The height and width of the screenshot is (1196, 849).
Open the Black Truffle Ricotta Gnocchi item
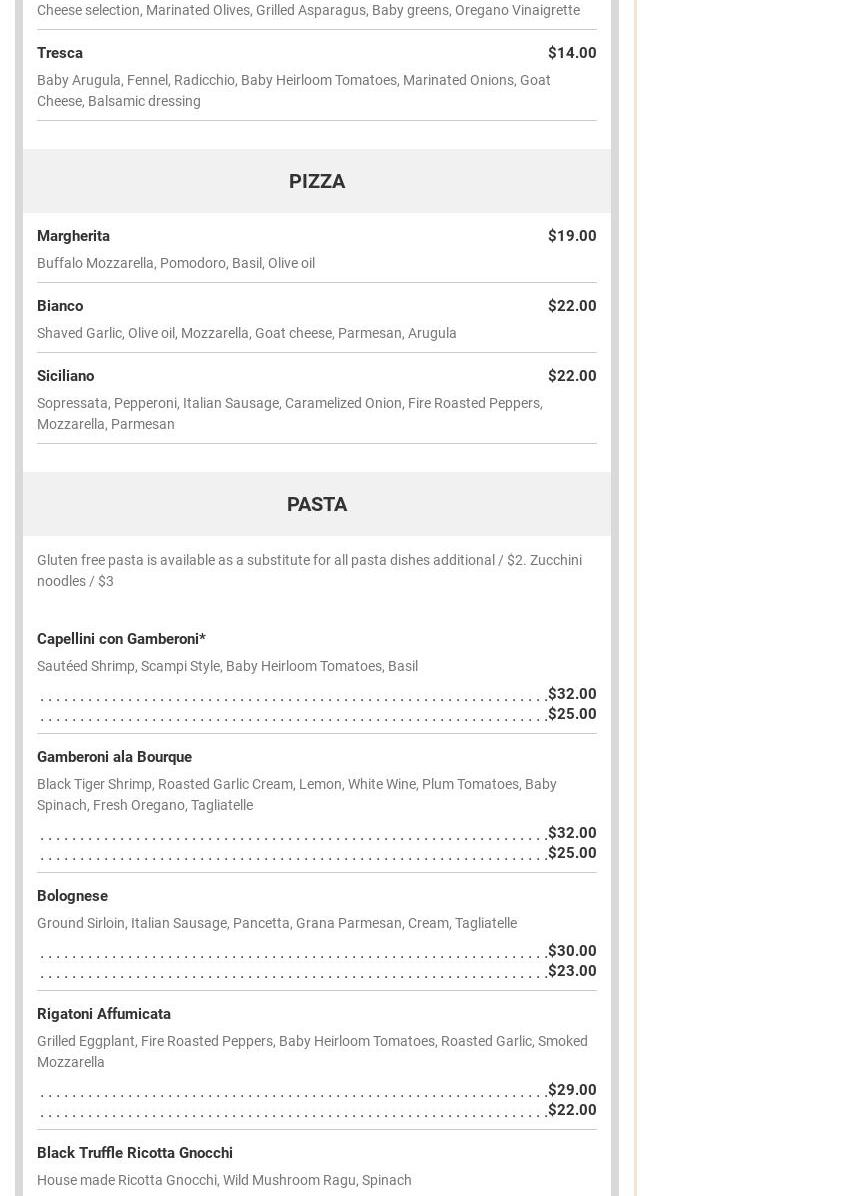click(x=135, y=1153)
